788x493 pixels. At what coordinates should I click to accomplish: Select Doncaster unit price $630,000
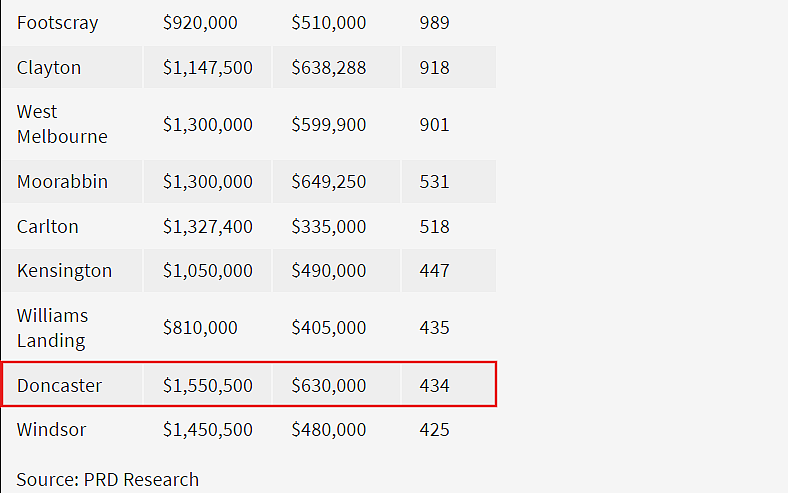pos(329,385)
